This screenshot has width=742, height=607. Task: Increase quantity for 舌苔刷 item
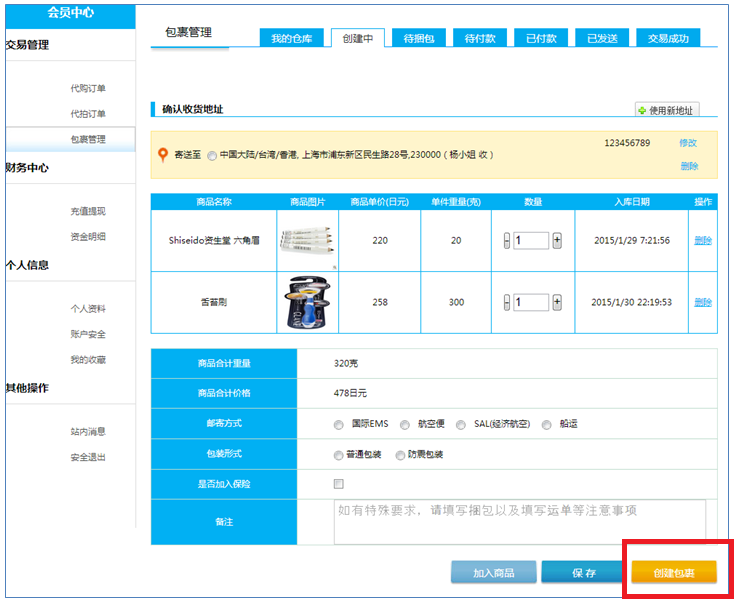557,302
